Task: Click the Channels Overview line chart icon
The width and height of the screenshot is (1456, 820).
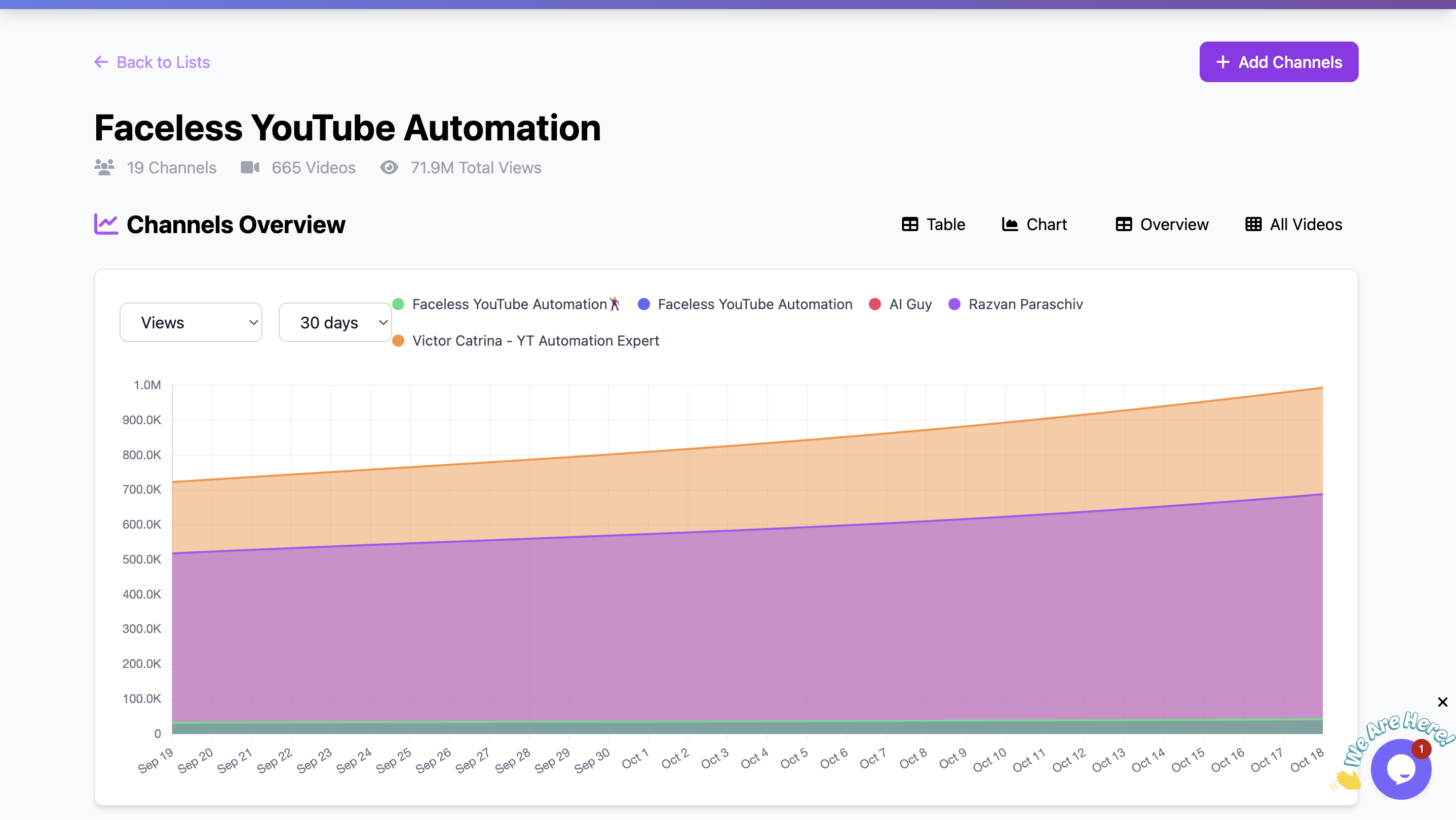Action: coord(106,224)
